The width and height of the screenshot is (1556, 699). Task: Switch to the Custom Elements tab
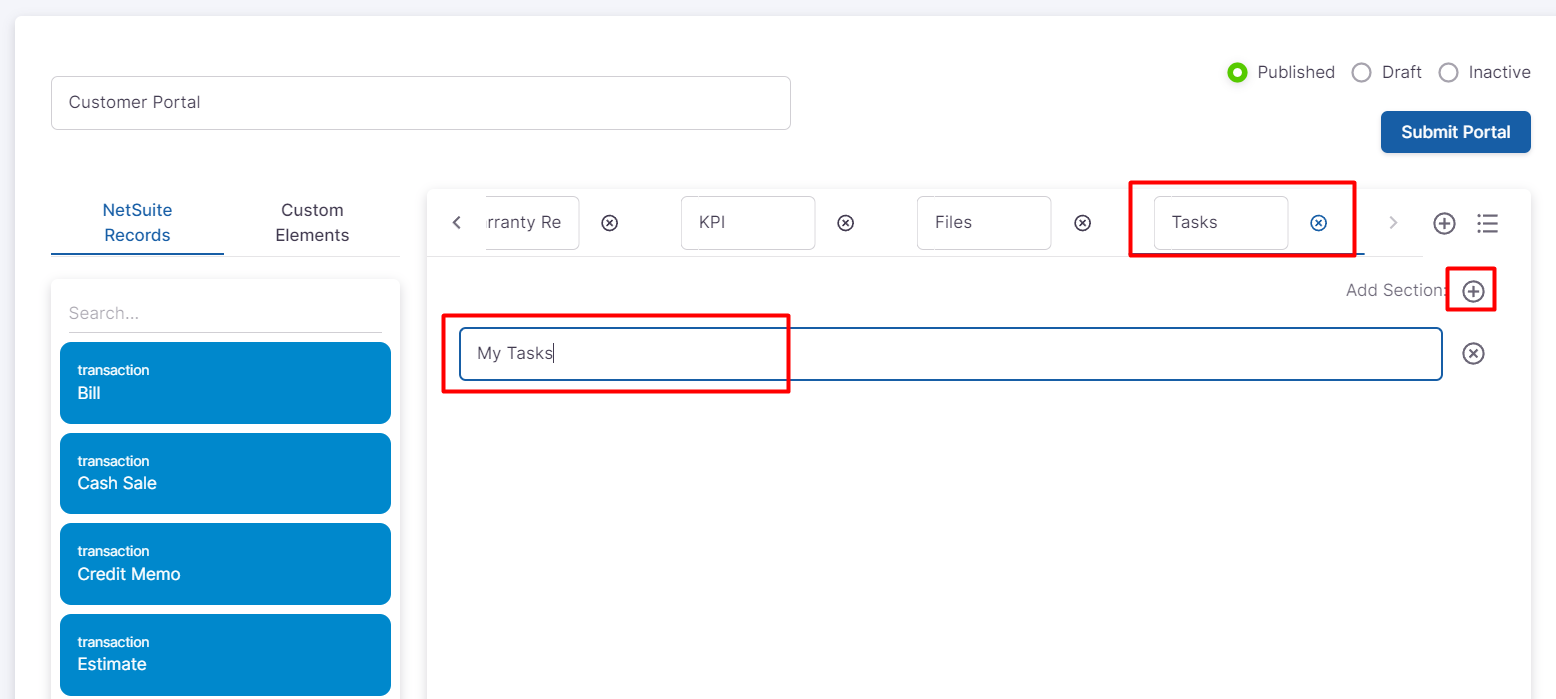tap(312, 222)
